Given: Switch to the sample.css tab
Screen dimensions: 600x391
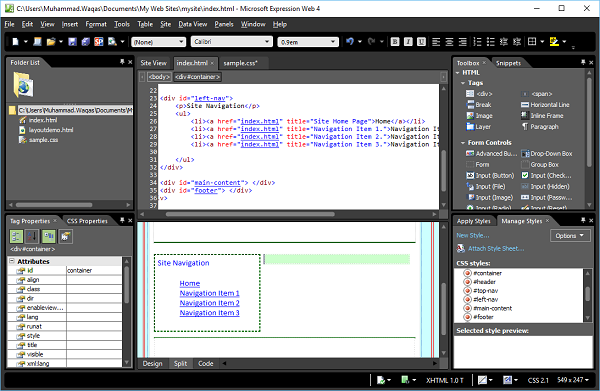Looking at the screenshot, I should (241, 63).
